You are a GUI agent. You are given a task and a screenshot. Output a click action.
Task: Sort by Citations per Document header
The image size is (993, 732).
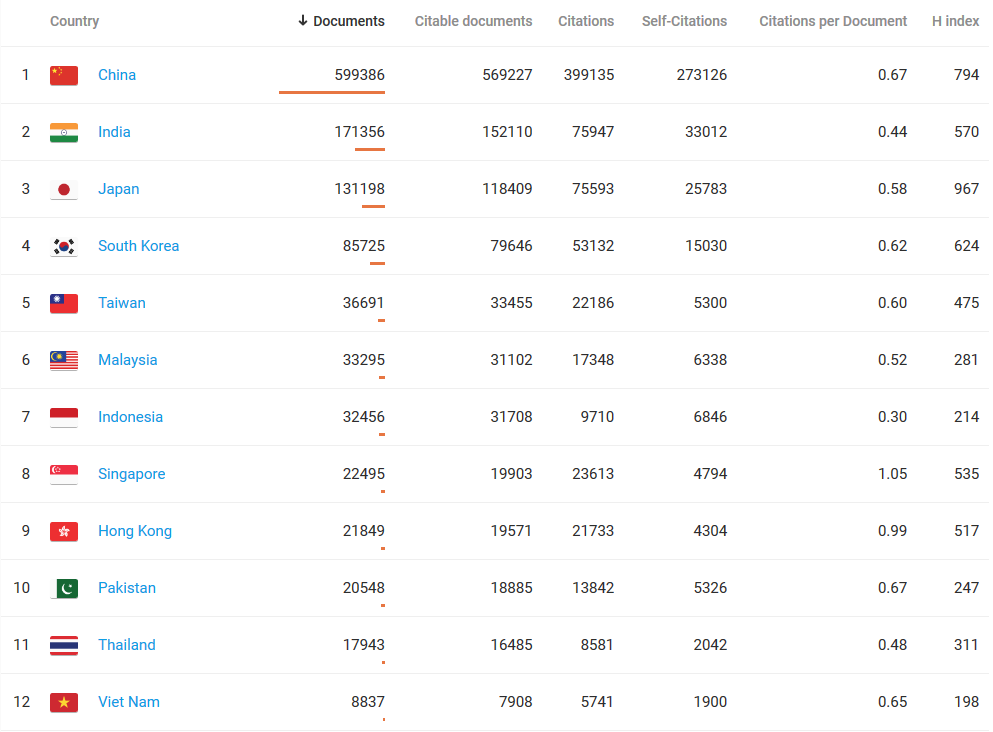[x=833, y=21]
